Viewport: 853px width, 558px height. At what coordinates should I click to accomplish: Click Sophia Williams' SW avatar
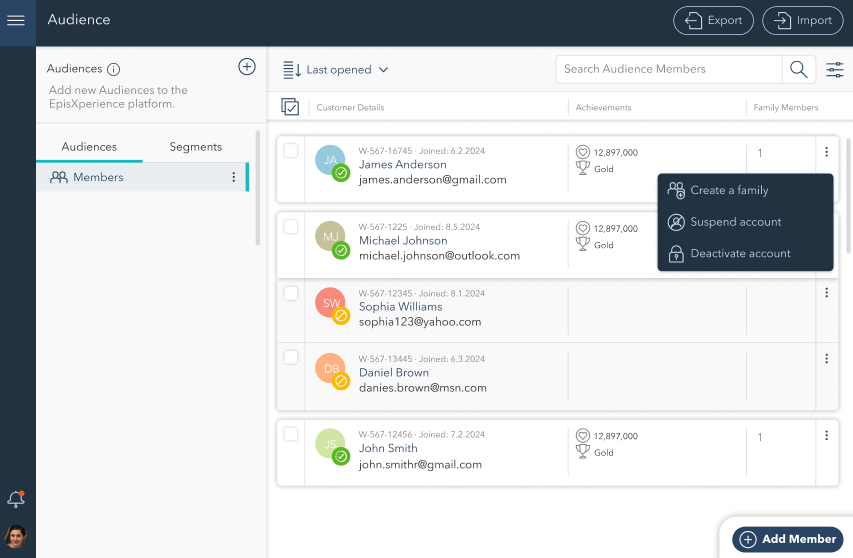click(x=330, y=302)
